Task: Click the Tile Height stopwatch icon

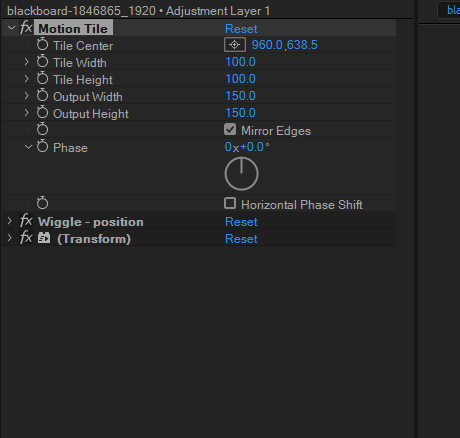Action: tap(42, 78)
